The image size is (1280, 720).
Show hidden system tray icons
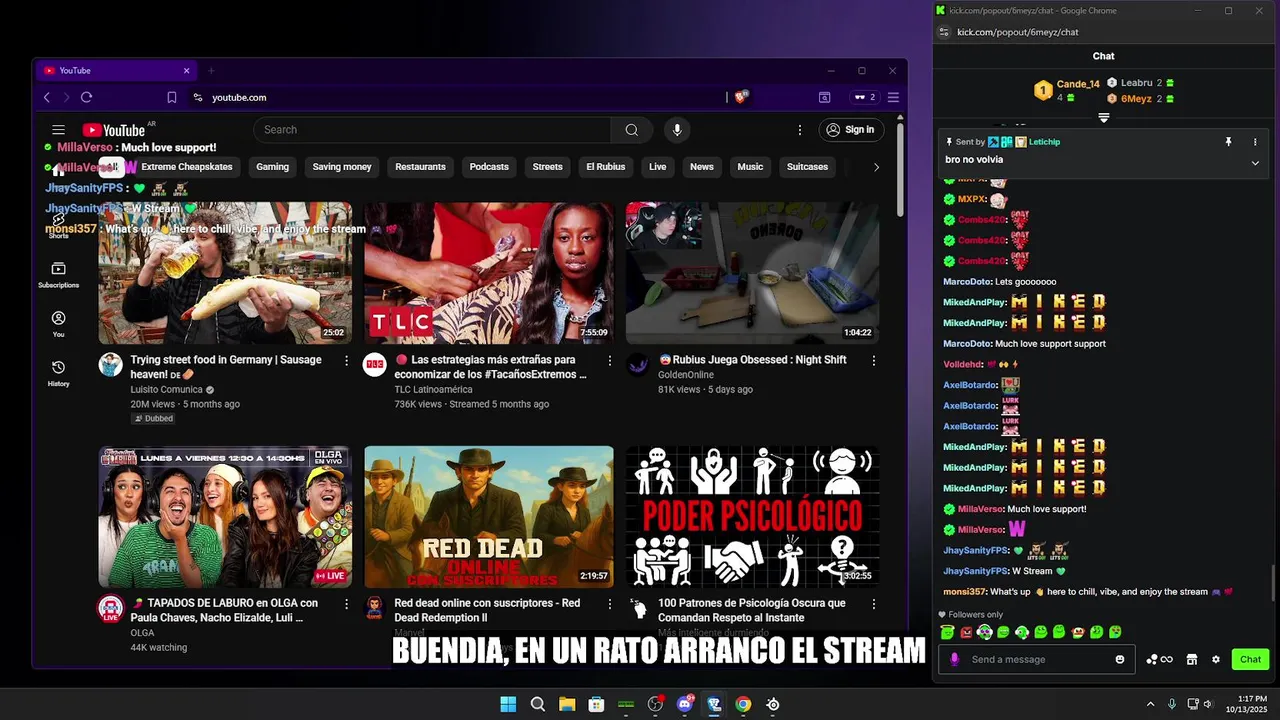tap(1150, 704)
